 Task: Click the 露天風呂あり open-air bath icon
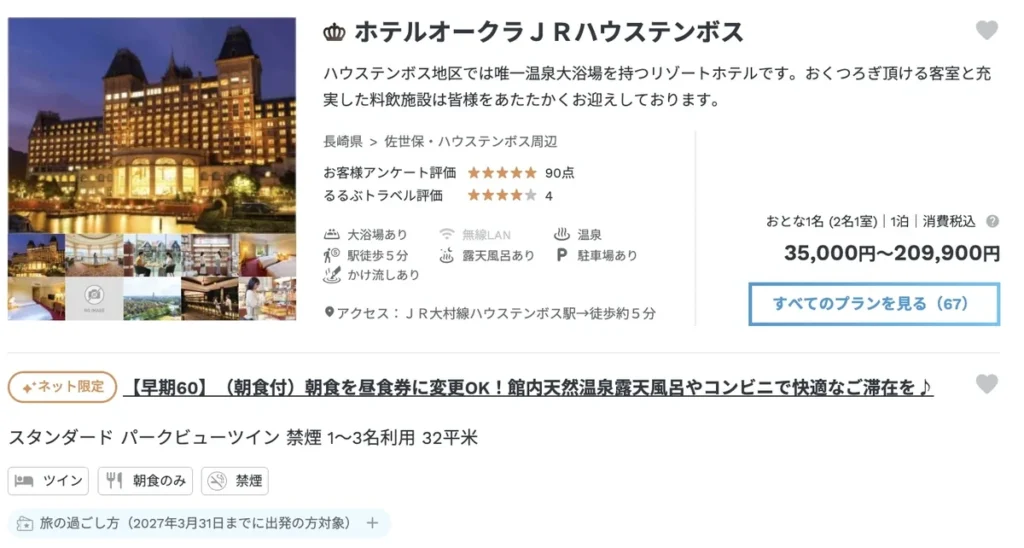point(446,255)
